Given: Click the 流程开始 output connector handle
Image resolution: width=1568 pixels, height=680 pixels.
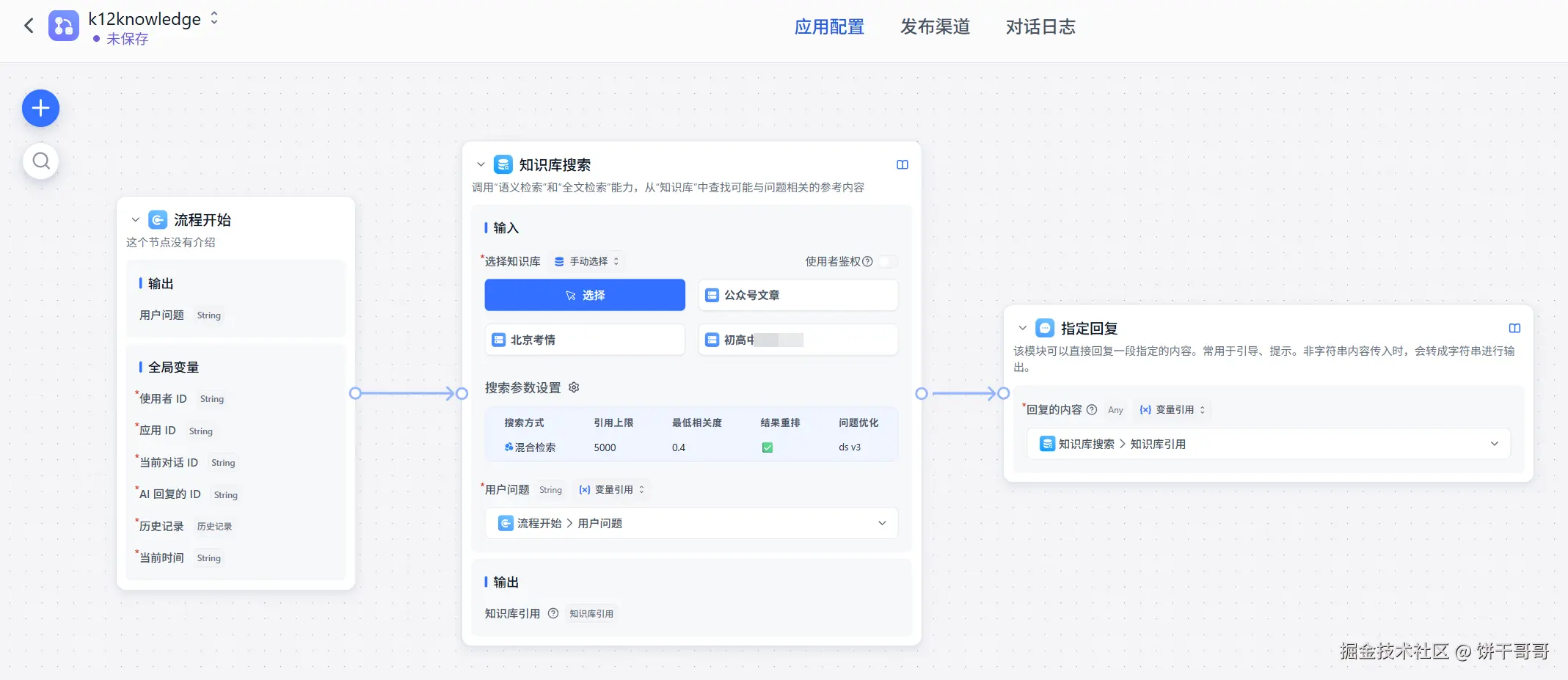Looking at the screenshot, I should pos(355,394).
